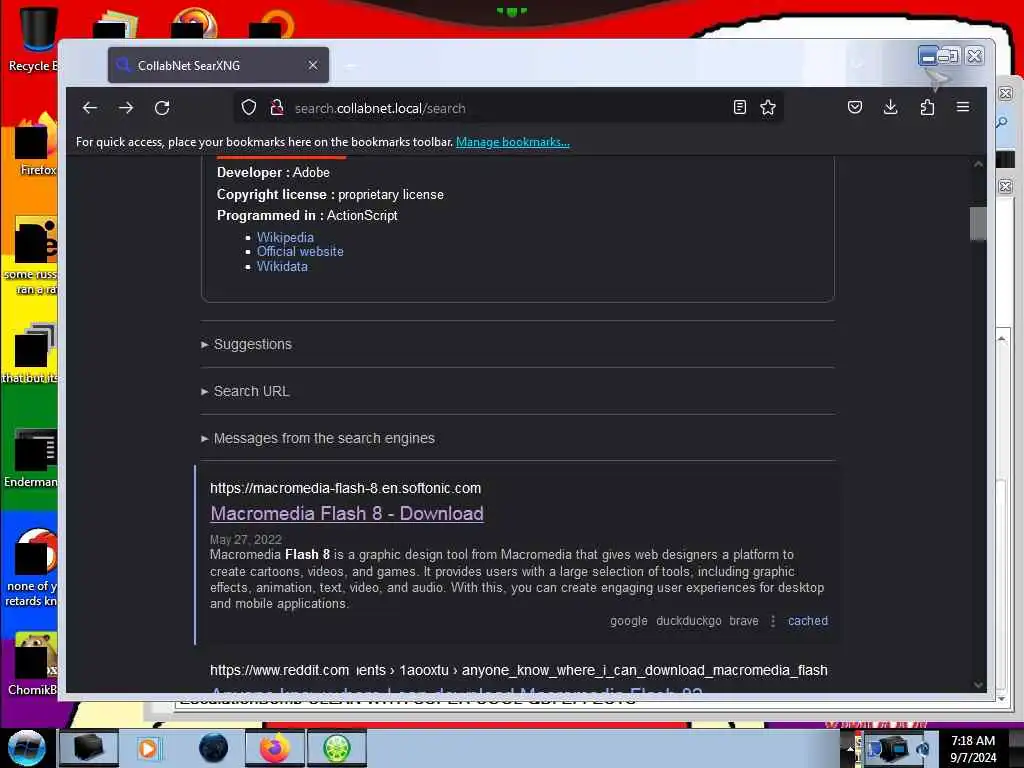Click the page scrollbar thumb
1024x768 pixels.
(978, 223)
